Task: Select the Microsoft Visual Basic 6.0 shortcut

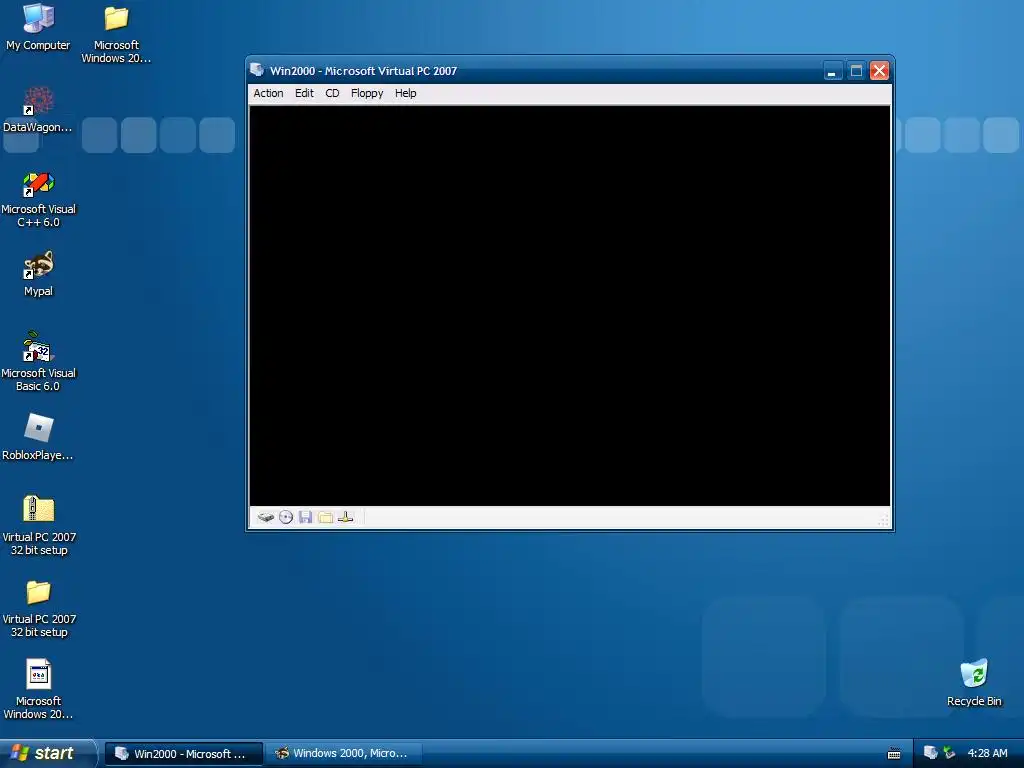Action: pos(38,361)
